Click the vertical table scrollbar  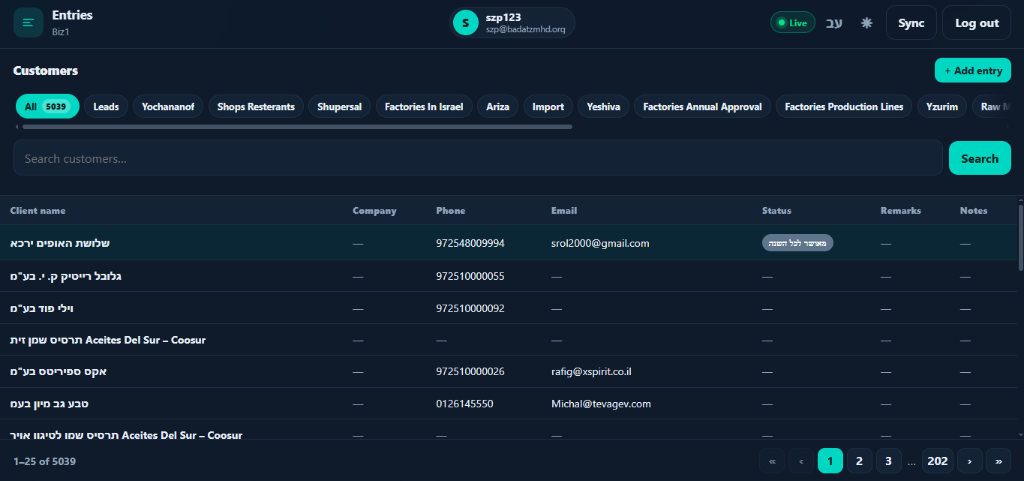pos(1020,238)
